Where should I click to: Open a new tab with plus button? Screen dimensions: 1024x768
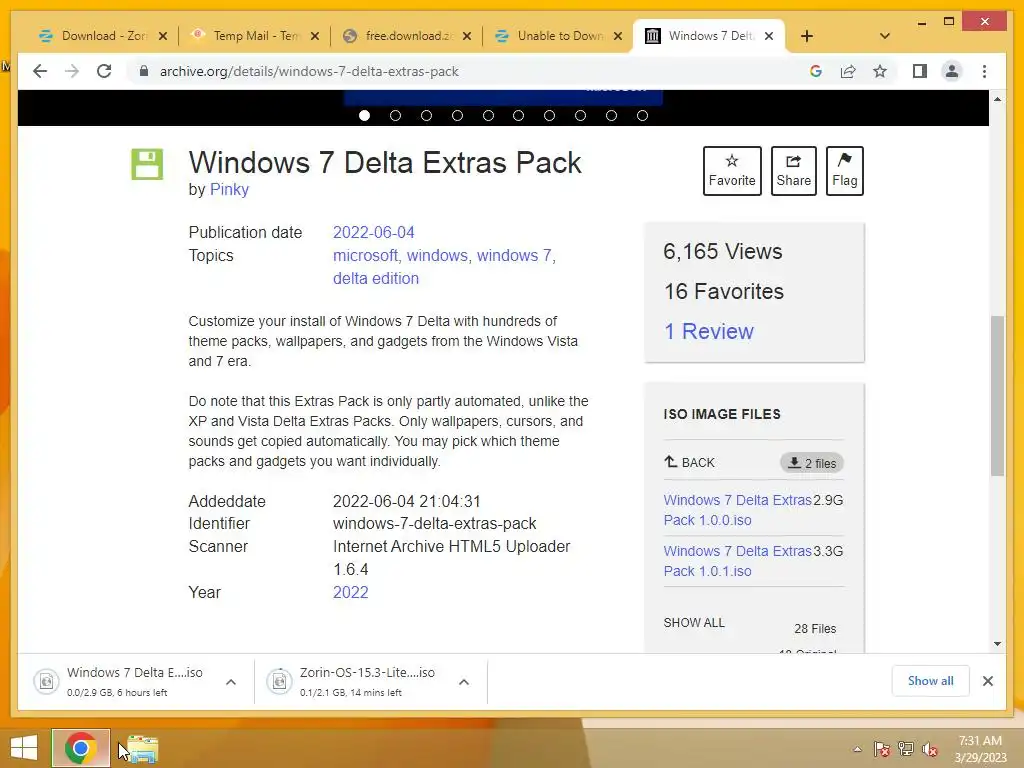(807, 36)
